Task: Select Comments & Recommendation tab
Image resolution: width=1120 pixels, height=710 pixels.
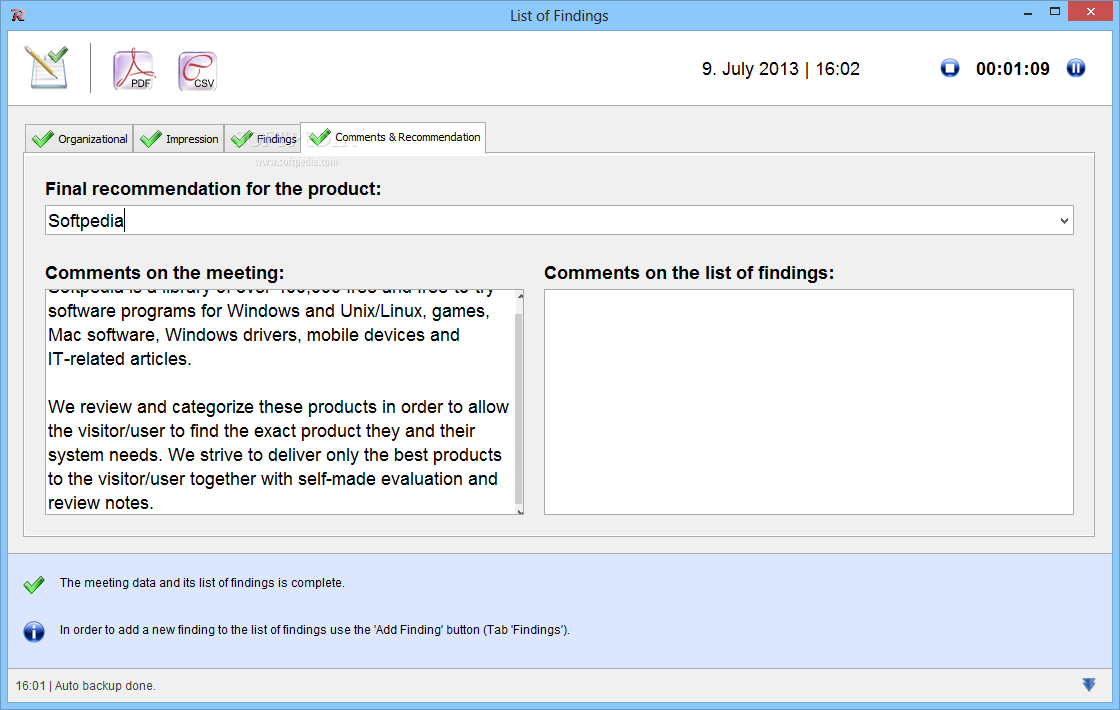Action: pyautogui.click(x=394, y=137)
